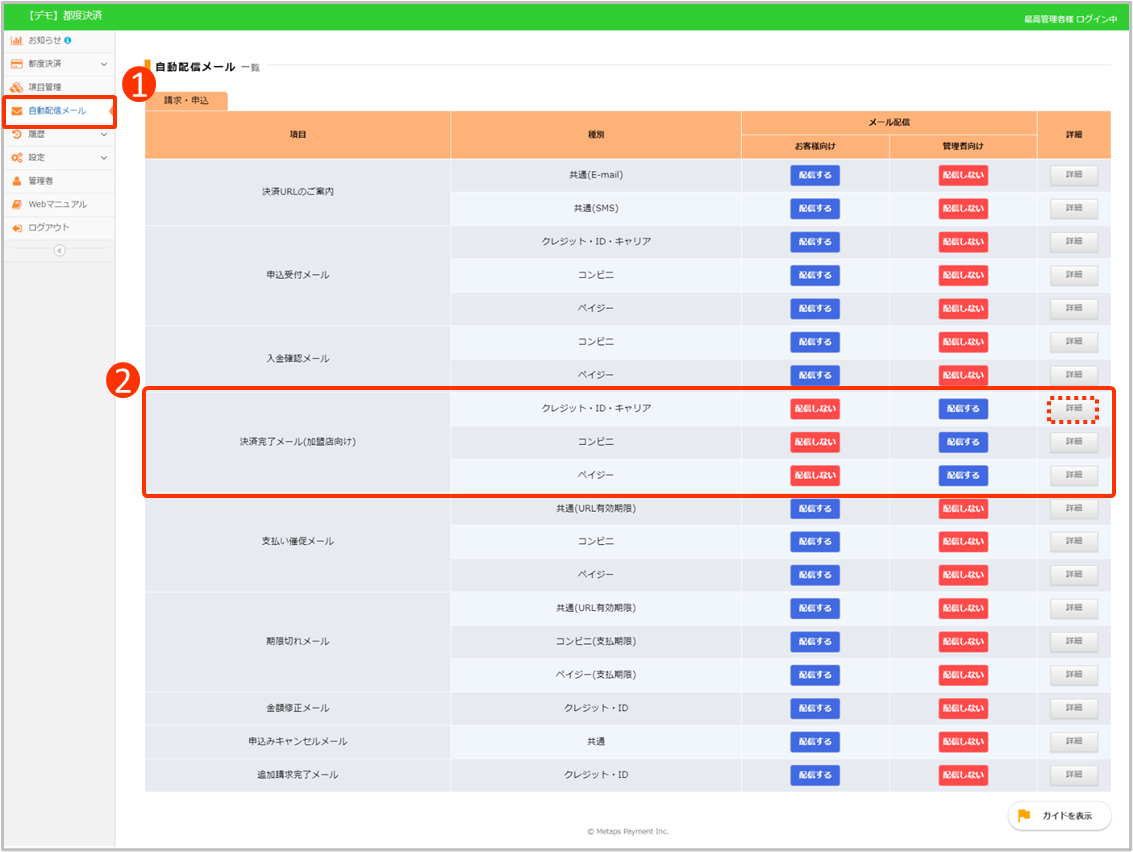Click the 項目管理 coins icon in sidebar
The height and width of the screenshot is (852, 1133).
16,87
